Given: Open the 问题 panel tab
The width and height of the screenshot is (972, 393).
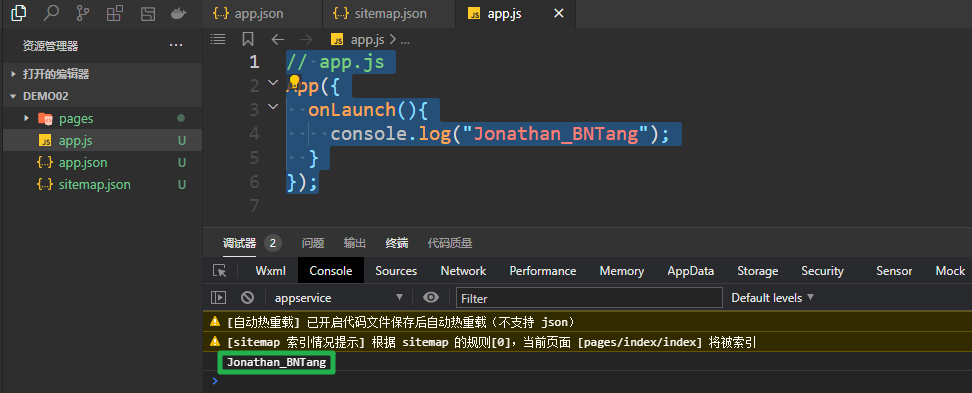Looking at the screenshot, I should [x=312, y=243].
